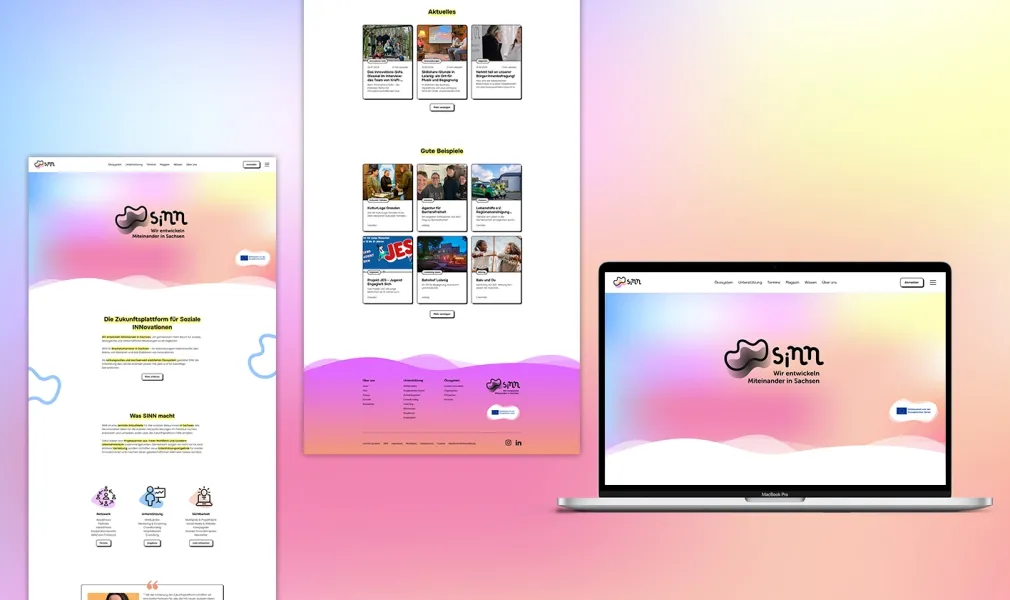The height and width of the screenshot is (600, 1010).
Task: Open the Bürger:innenbefragung news card
Action: pyautogui.click(x=496, y=62)
